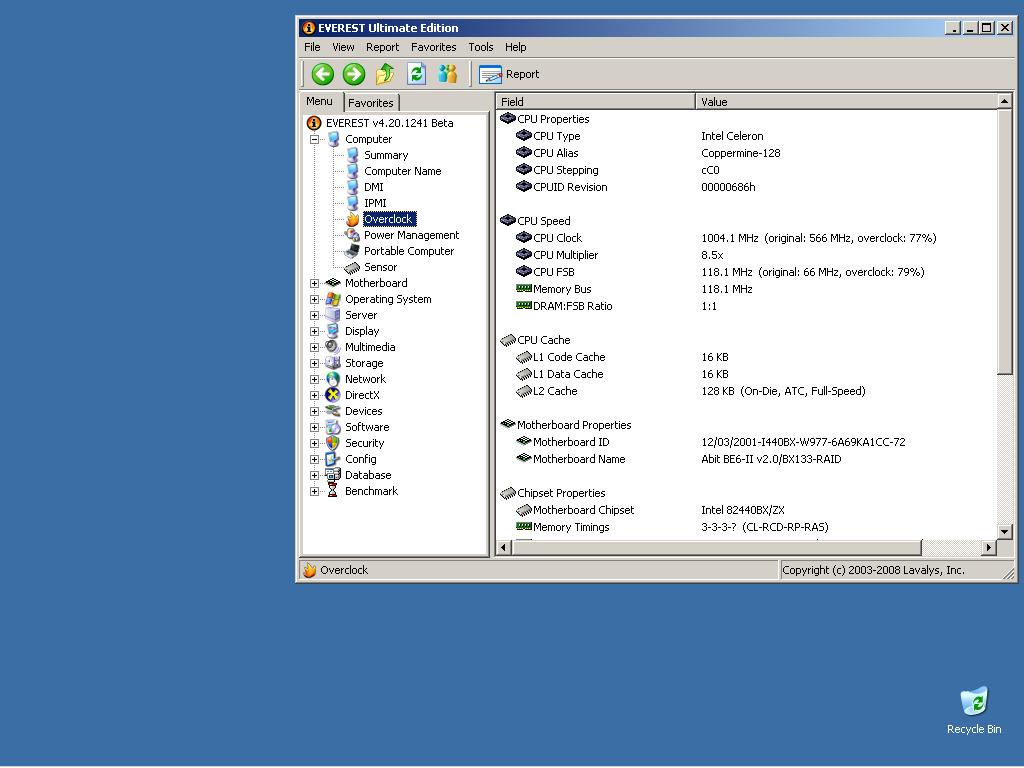1024x768 pixels.
Task: Select the Database tree item
Action: [368, 475]
